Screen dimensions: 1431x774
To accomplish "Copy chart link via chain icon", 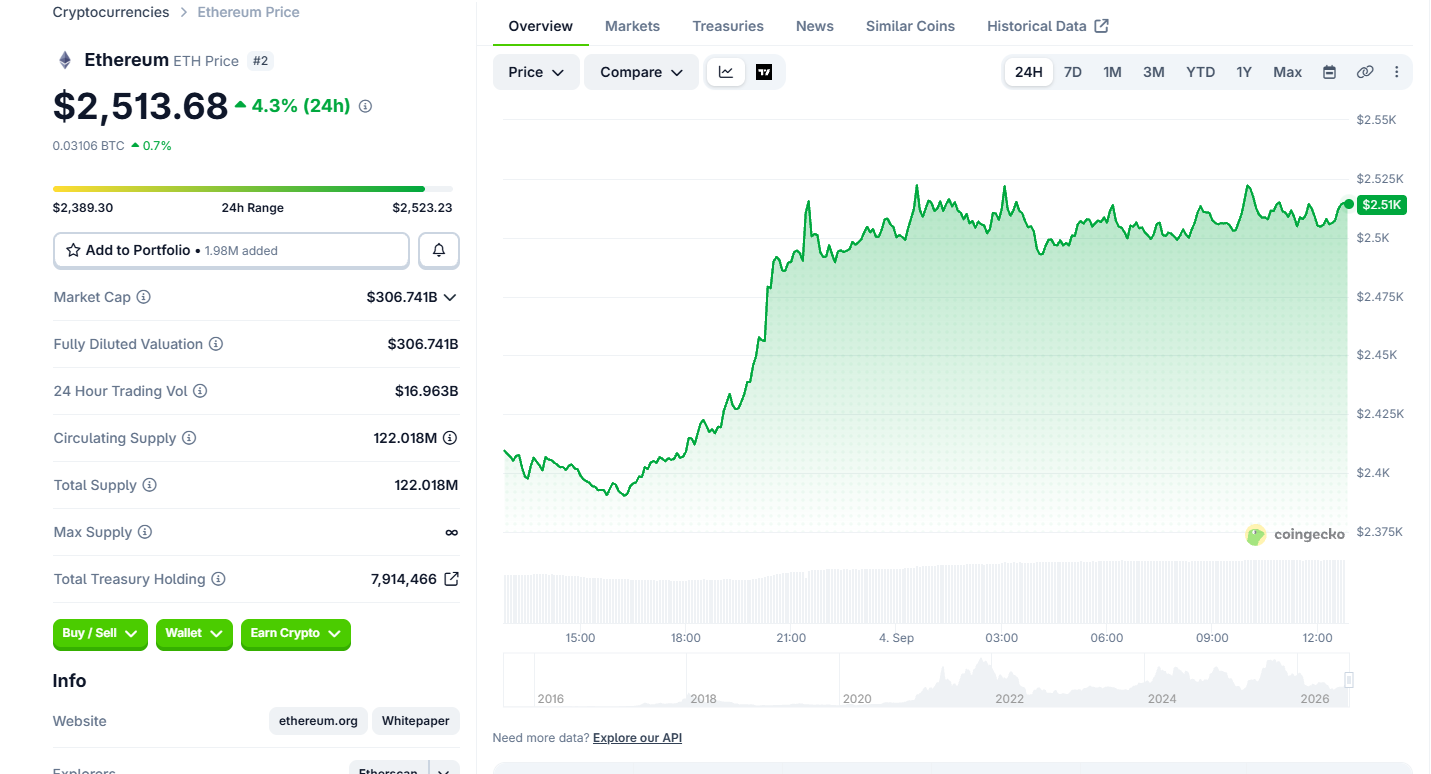I will [x=1365, y=72].
